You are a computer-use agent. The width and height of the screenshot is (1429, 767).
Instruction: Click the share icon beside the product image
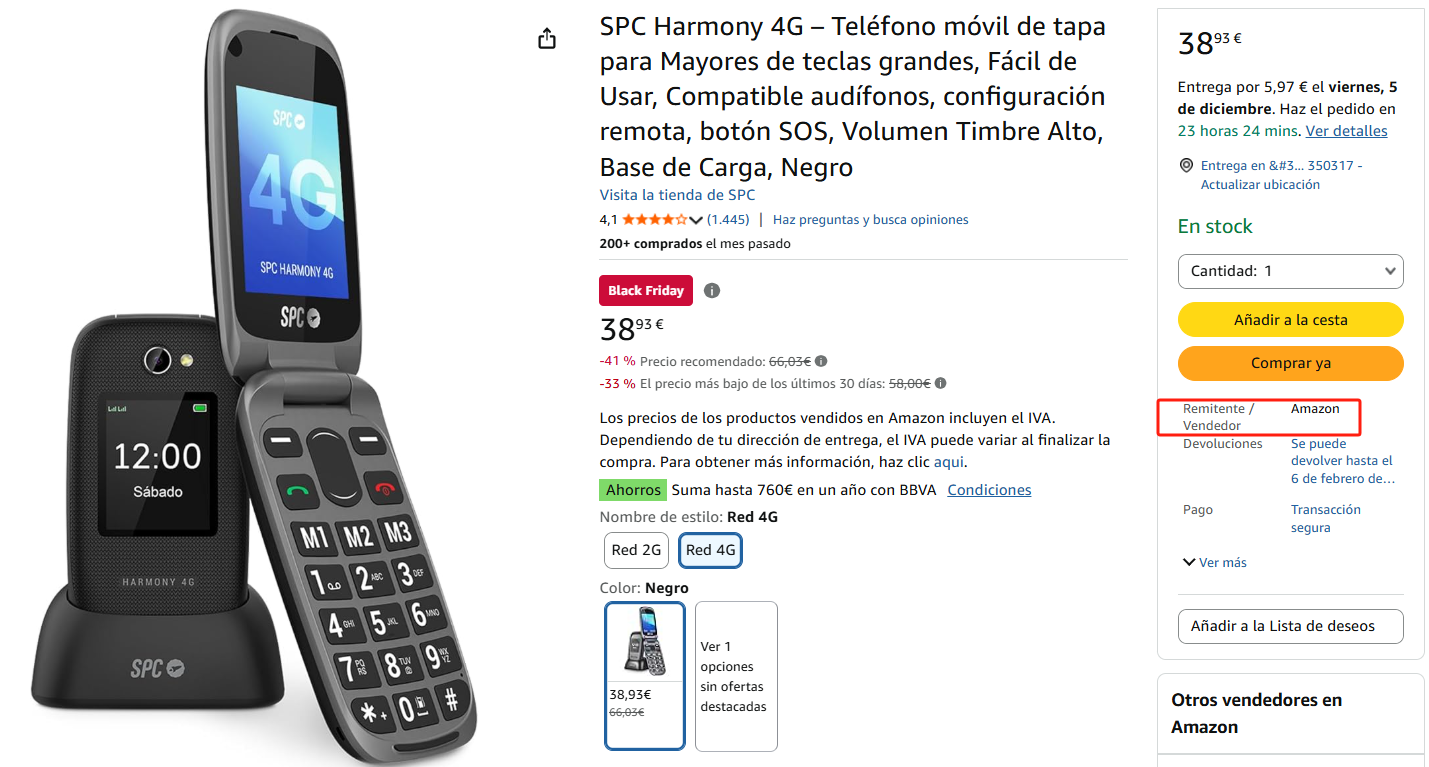click(546, 39)
